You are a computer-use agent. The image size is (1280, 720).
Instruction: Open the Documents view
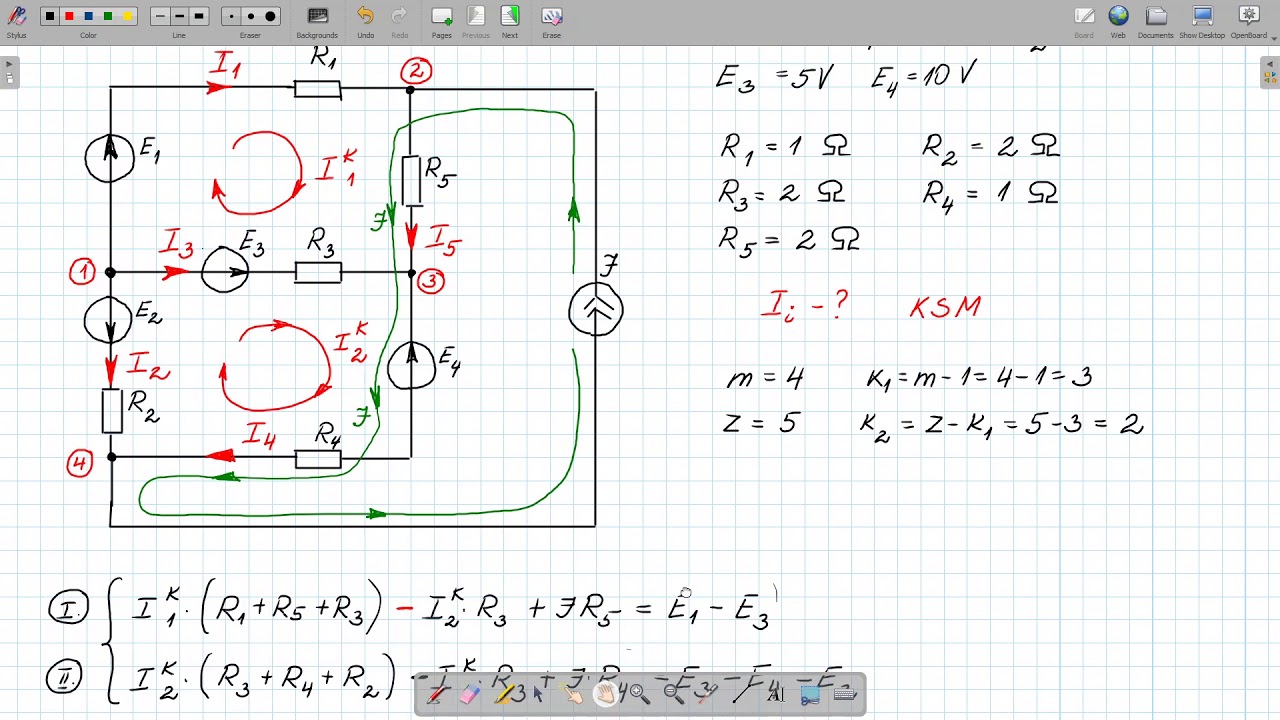coord(1155,21)
